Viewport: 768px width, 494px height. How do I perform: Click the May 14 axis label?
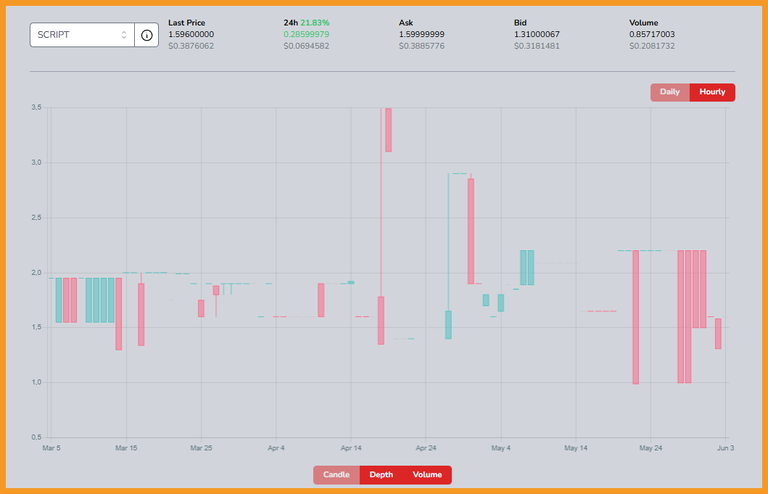click(x=576, y=448)
